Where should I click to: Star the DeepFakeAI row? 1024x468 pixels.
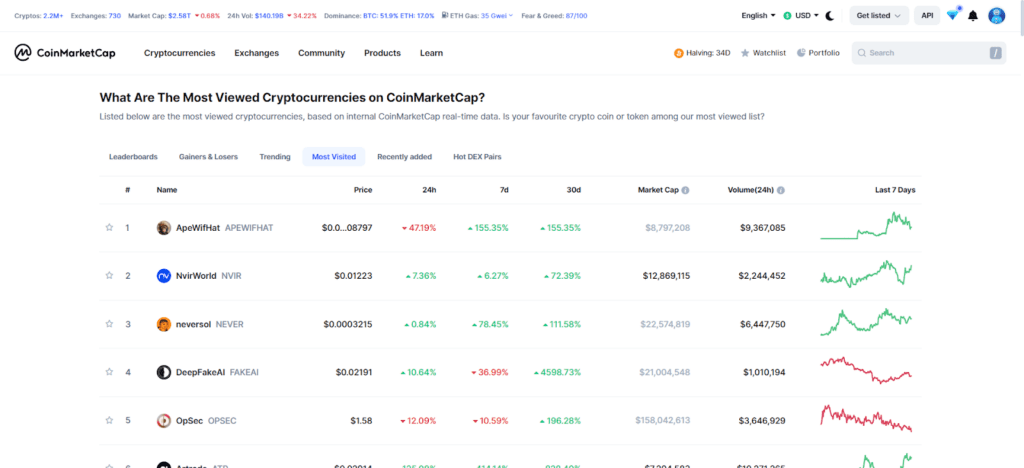109,372
